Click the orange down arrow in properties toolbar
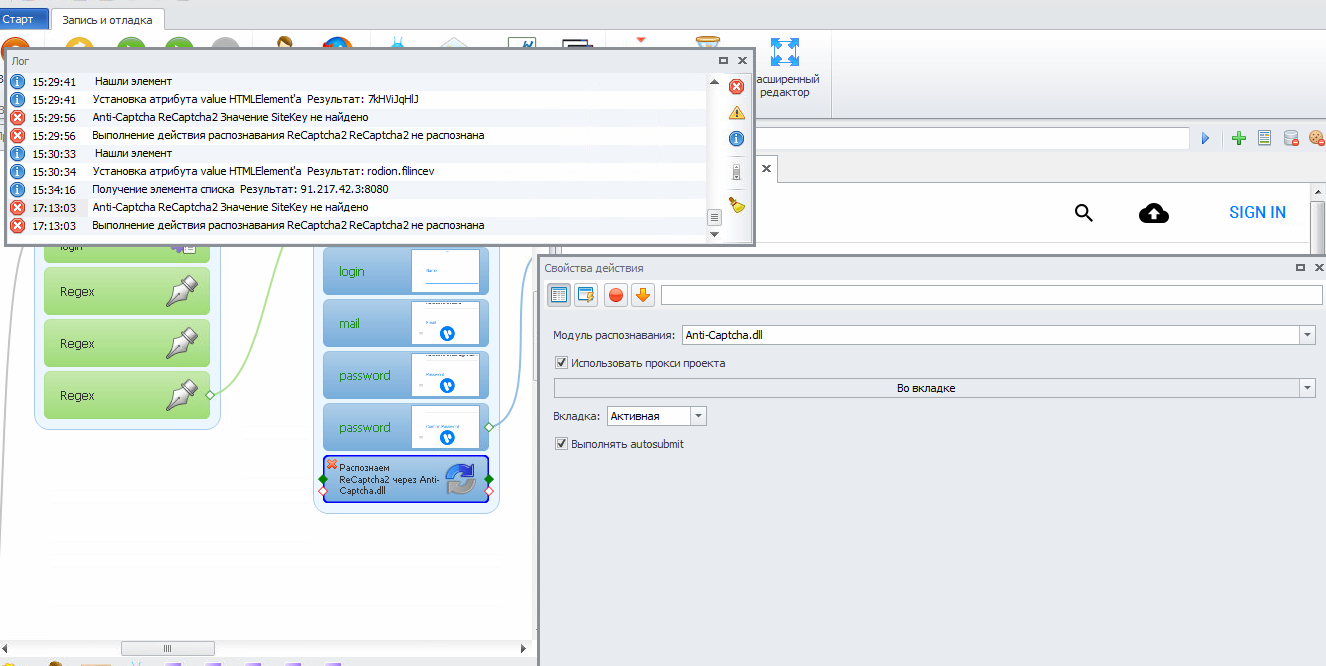1326x666 pixels. tap(642, 295)
